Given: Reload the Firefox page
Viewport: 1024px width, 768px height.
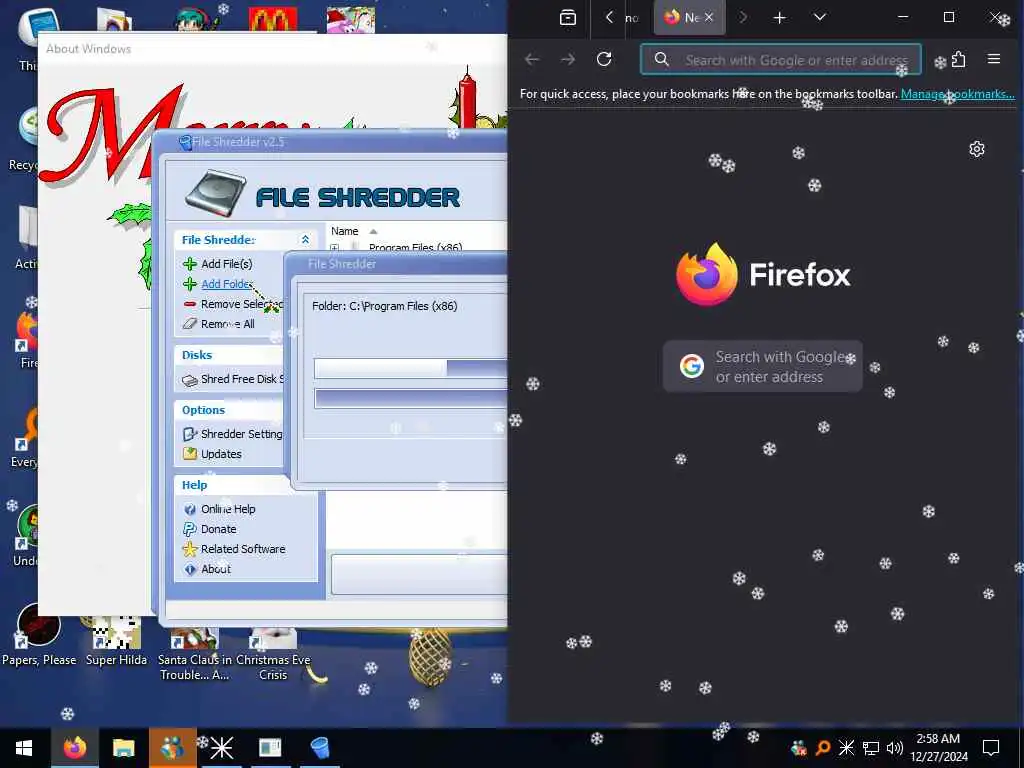Looking at the screenshot, I should point(604,59).
